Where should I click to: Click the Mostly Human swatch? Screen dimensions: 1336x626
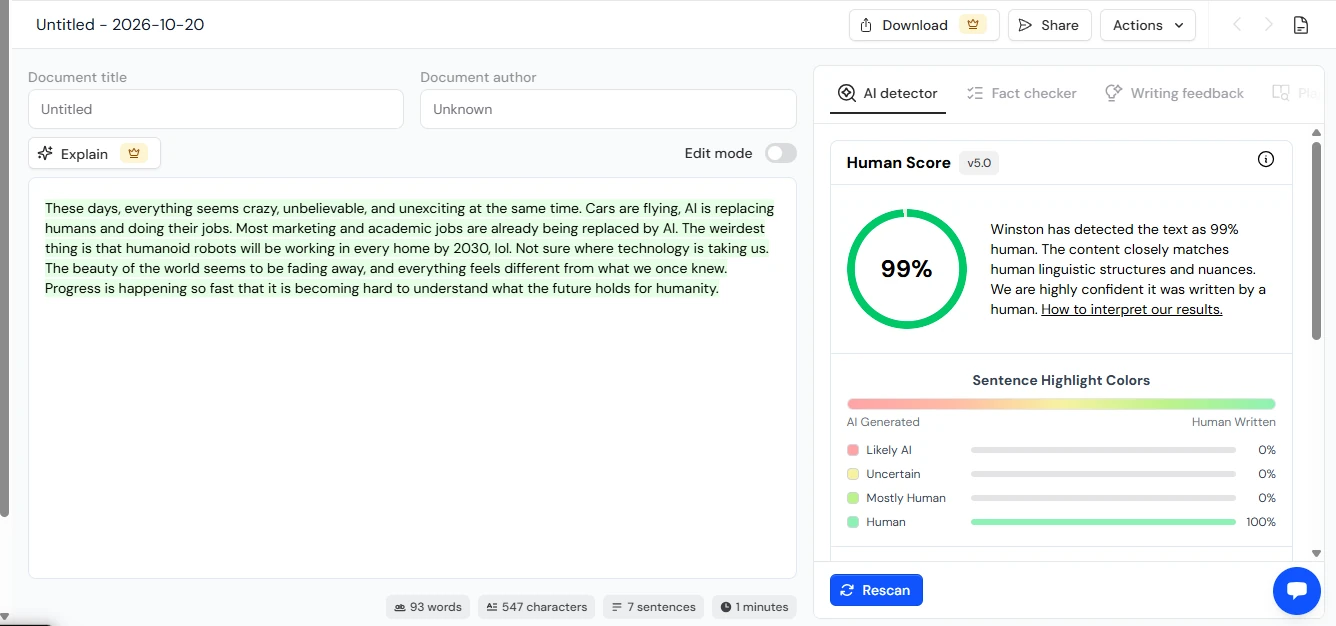point(853,498)
